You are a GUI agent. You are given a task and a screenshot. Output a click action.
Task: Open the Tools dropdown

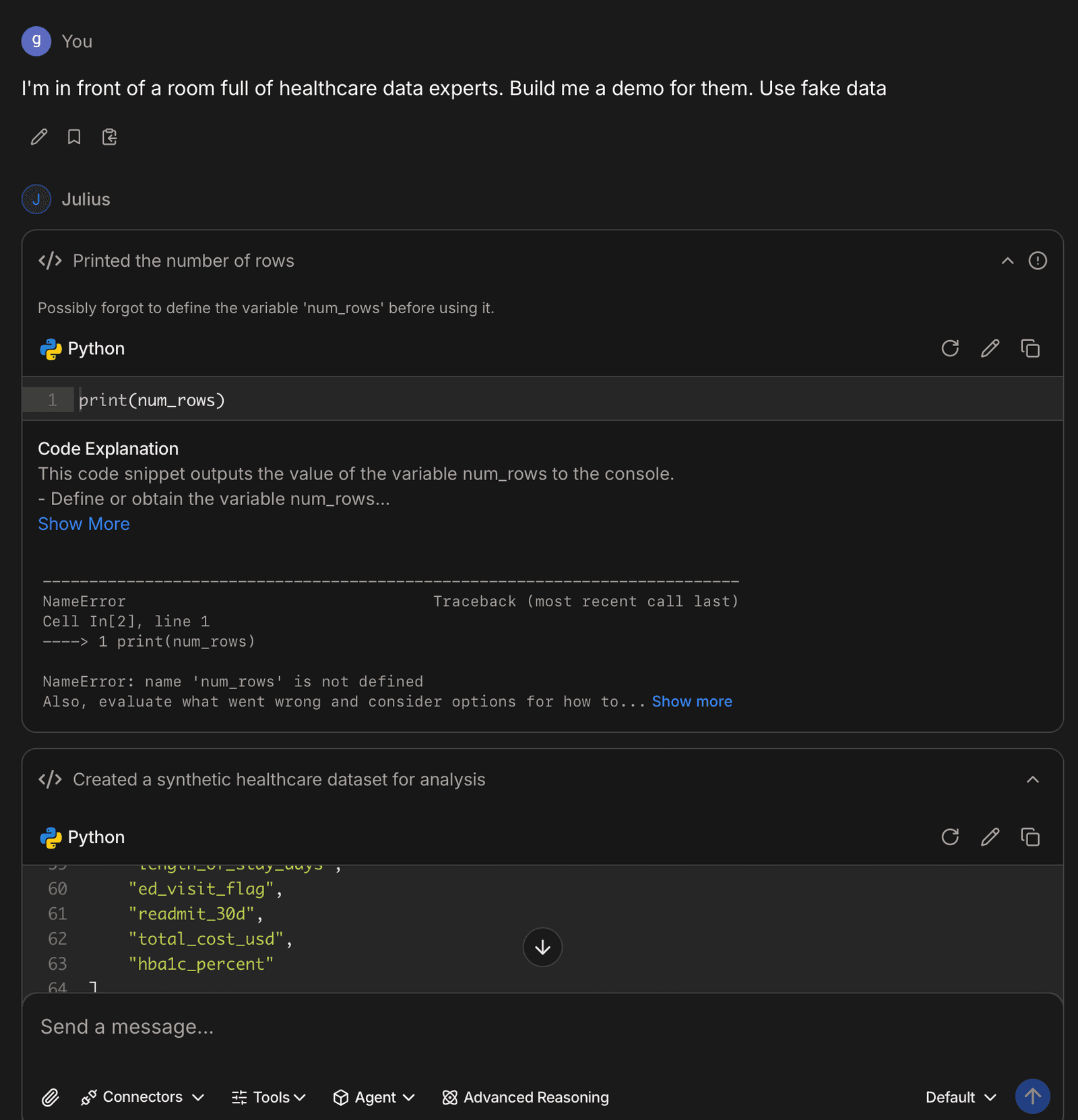267,1097
